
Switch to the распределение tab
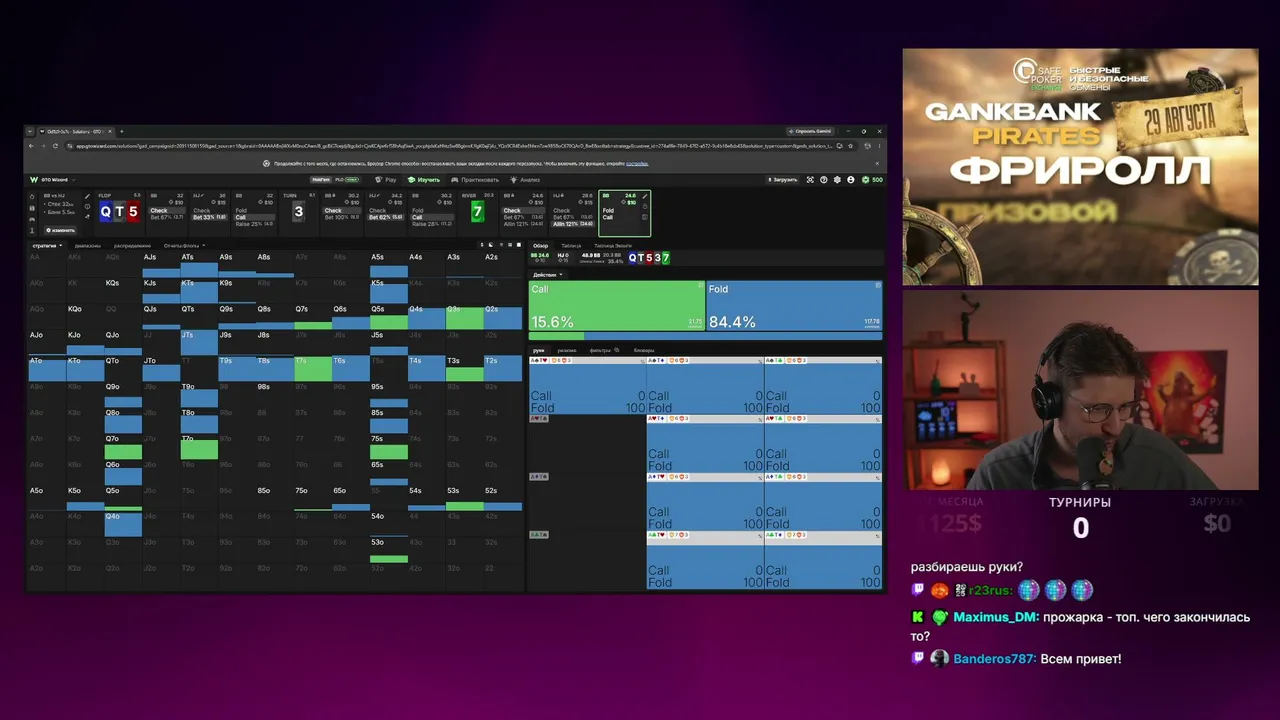click(132, 245)
